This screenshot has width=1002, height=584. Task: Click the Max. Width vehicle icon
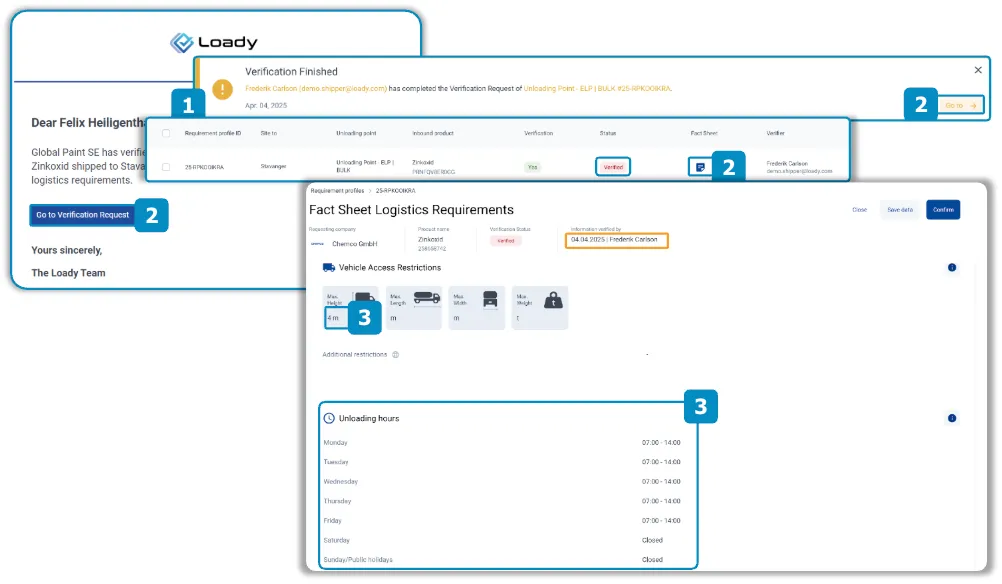[490, 298]
